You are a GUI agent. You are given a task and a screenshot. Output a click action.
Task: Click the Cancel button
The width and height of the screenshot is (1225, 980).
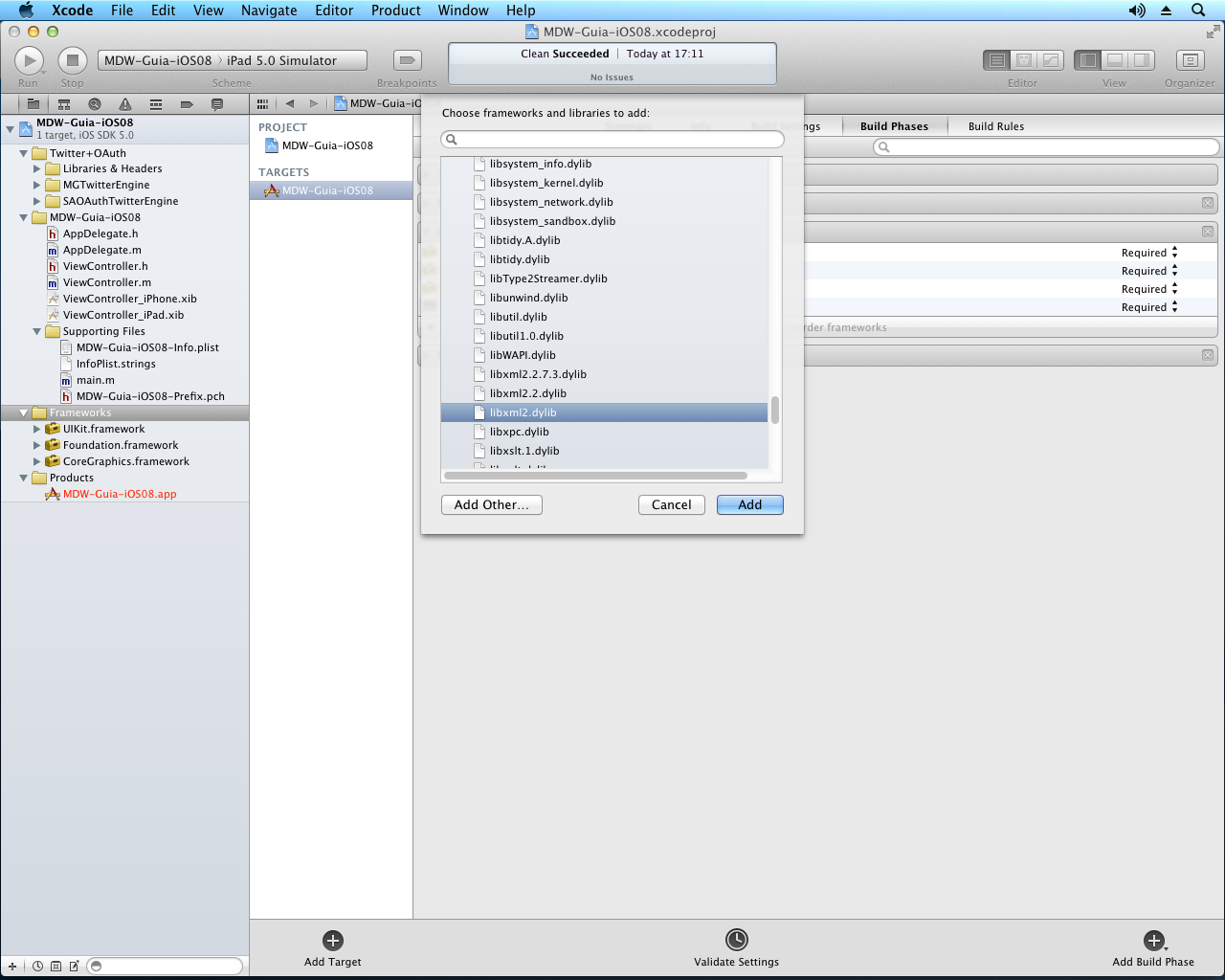pyautogui.click(x=672, y=504)
